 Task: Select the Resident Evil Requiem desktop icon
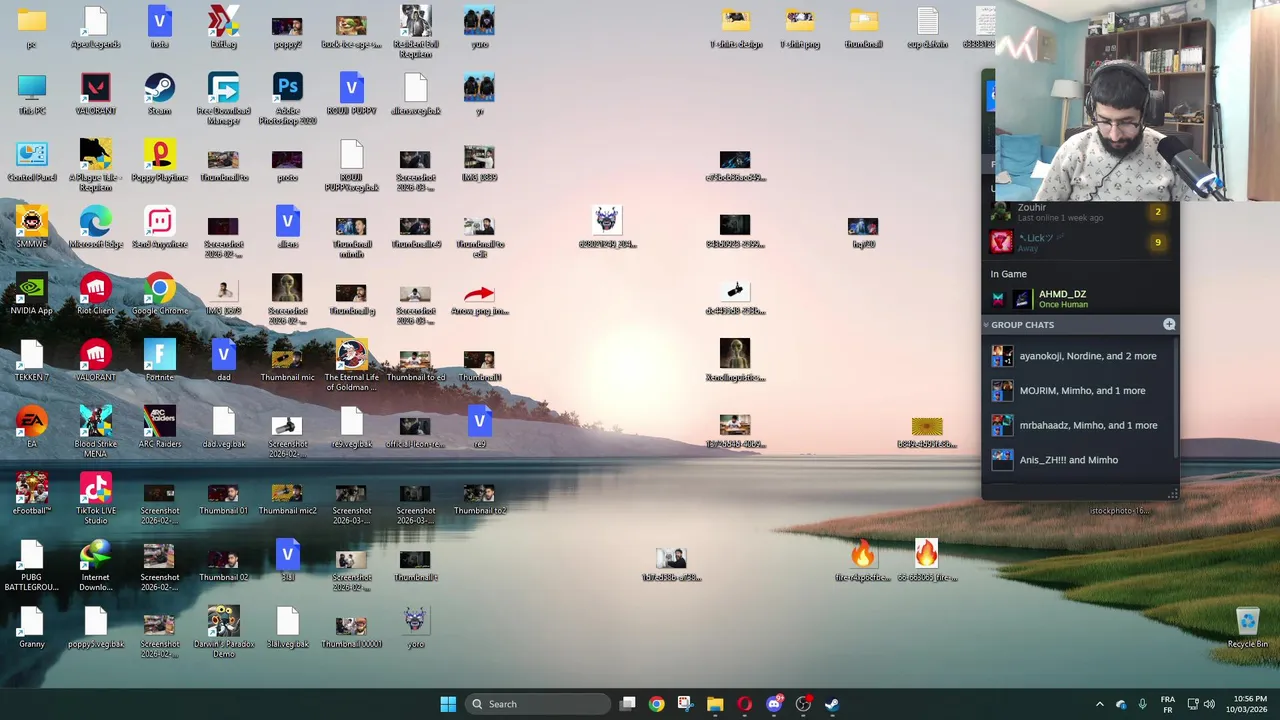click(415, 32)
